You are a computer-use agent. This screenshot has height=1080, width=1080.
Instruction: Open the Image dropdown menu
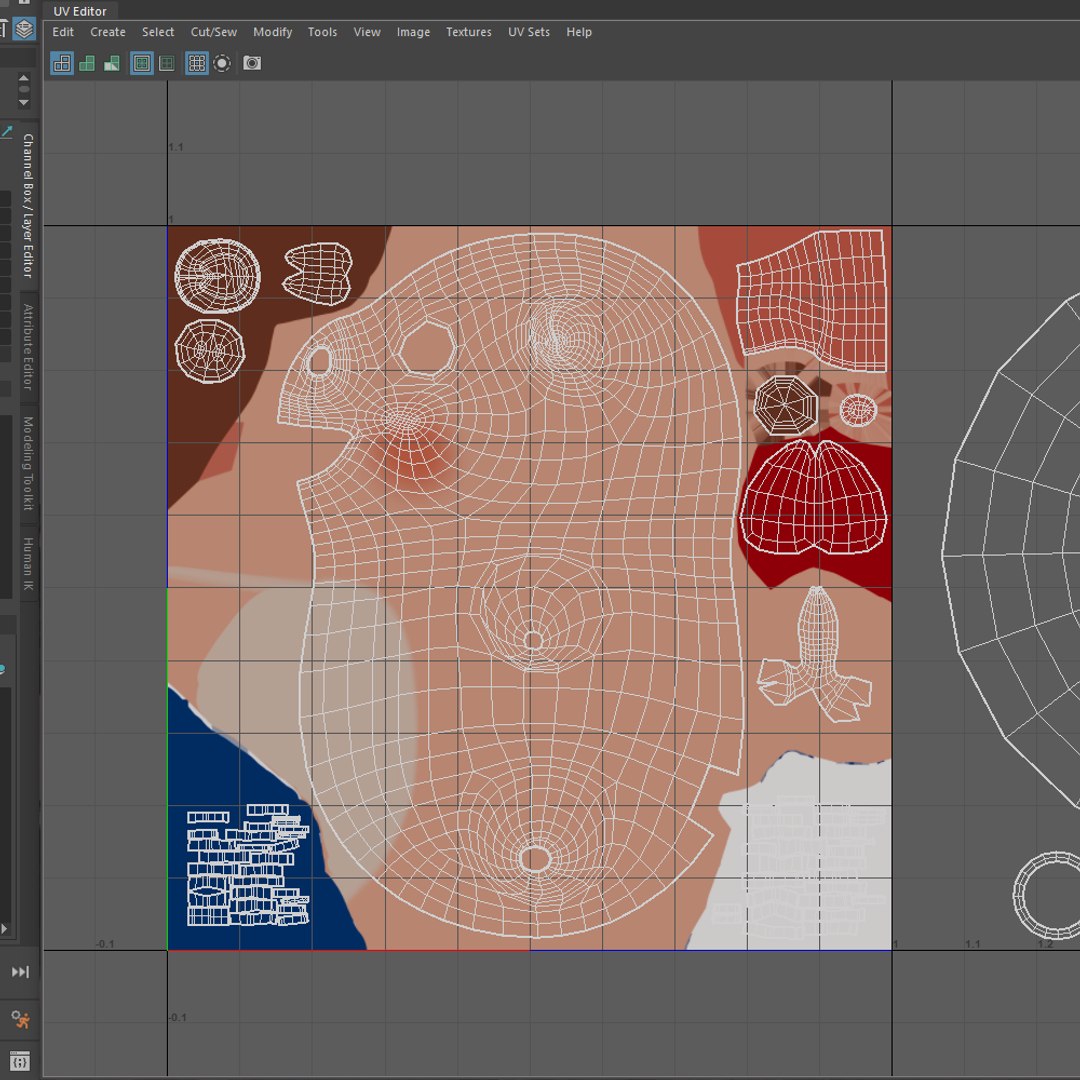pyautogui.click(x=413, y=32)
